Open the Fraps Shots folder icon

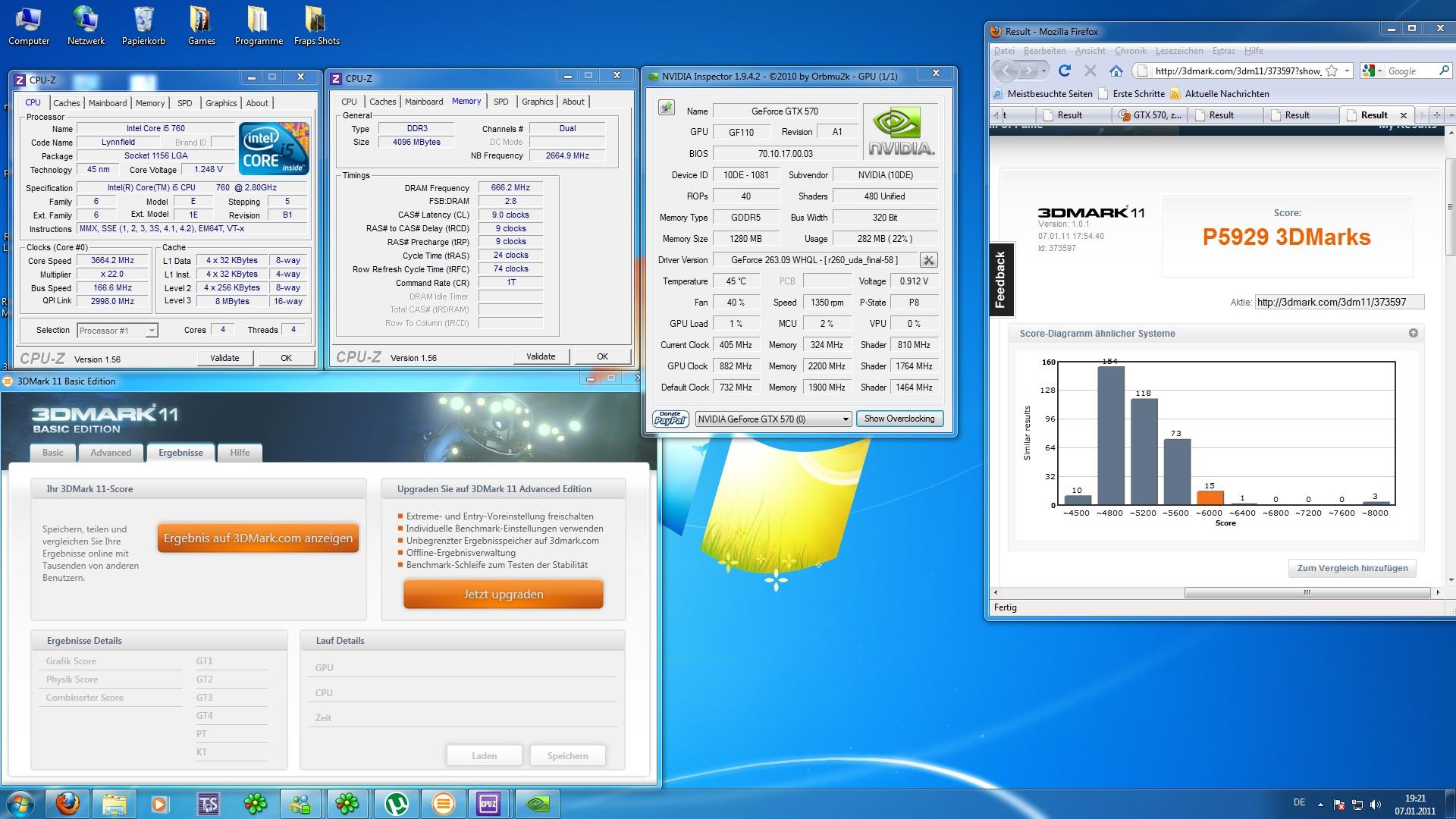pyautogui.click(x=316, y=25)
